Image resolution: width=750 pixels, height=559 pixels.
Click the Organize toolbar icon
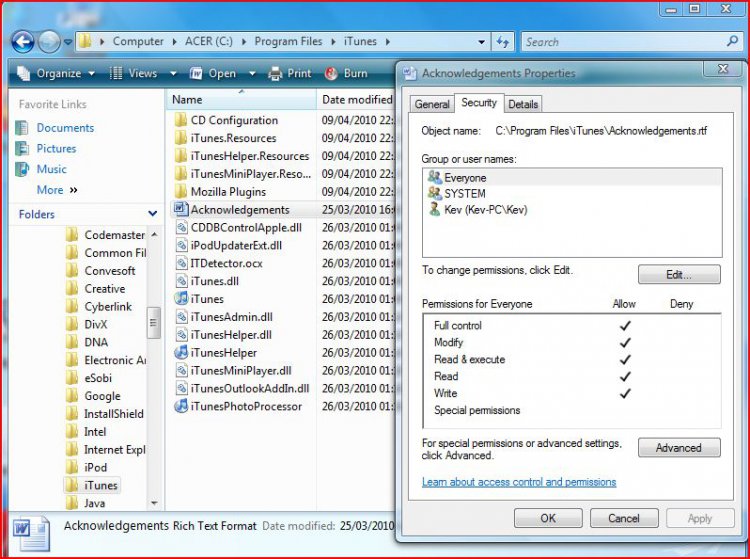click(23, 73)
